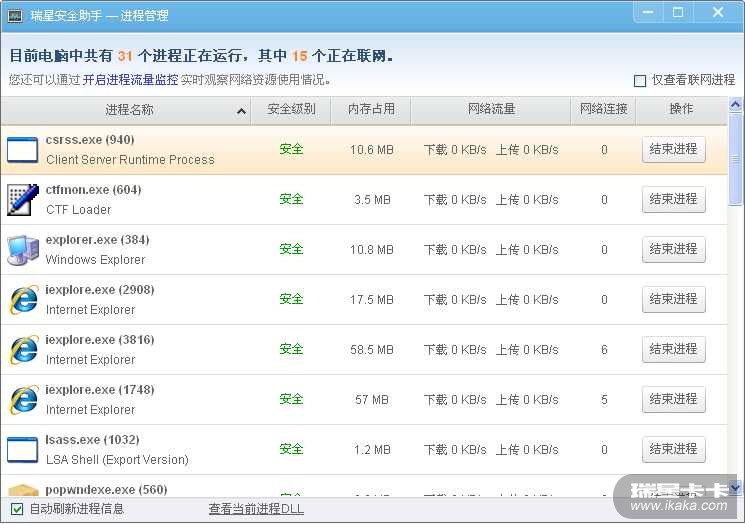Enable the 仅查看联网进程 checkbox
This screenshot has height=525, width=745.
point(640,81)
